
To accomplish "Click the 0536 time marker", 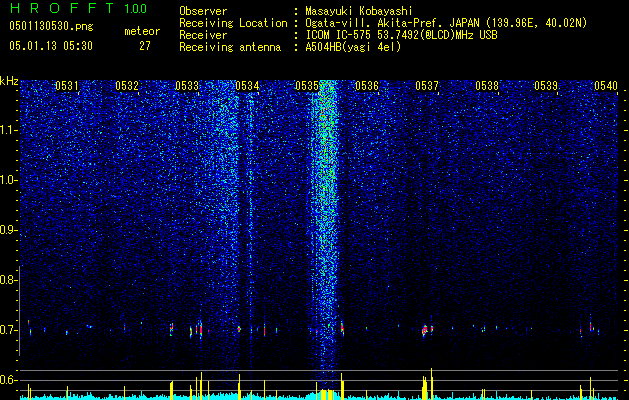I will tap(367, 86).
